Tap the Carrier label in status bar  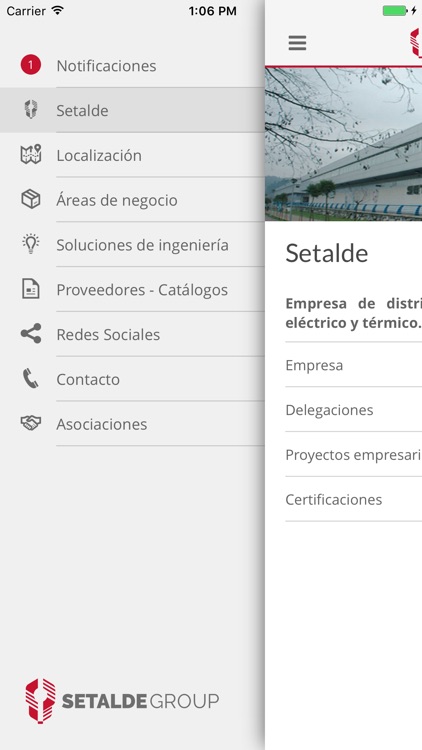[x=26, y=11]
